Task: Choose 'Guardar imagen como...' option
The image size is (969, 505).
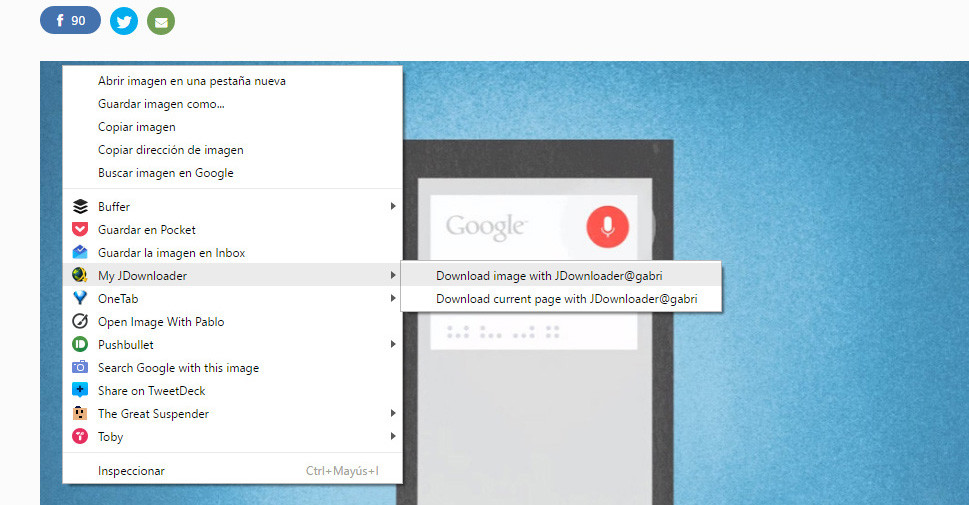Action: (x=161, y=104)
